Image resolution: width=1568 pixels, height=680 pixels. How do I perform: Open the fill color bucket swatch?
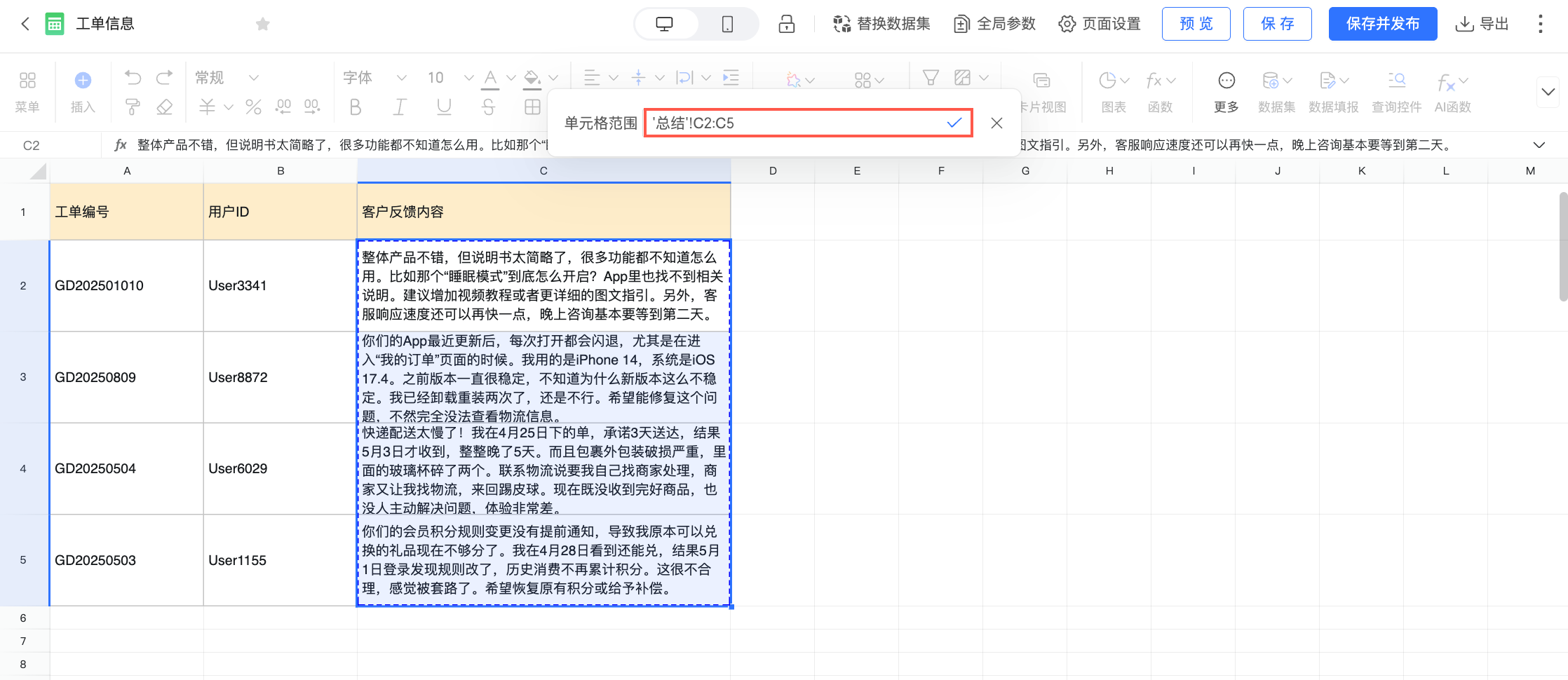532,78
